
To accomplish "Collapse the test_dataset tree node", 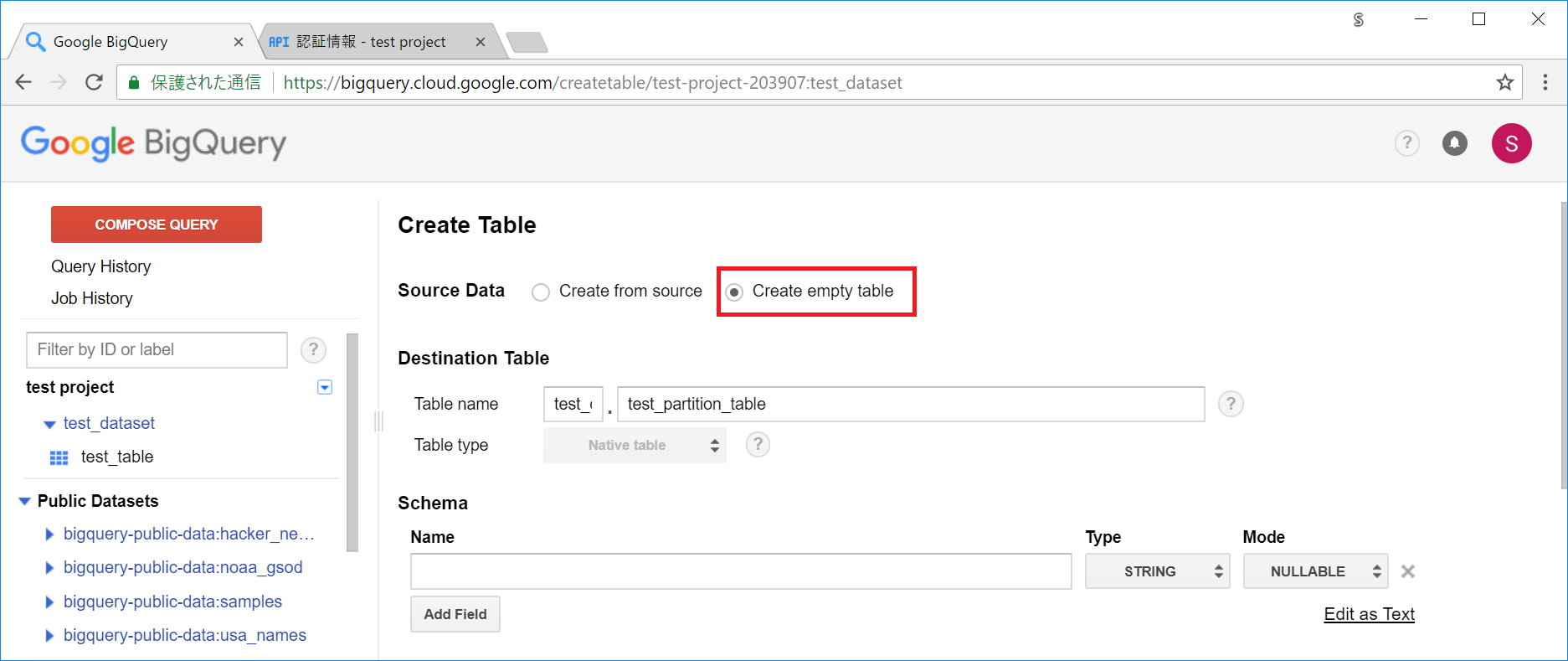I will (x=49, y=425).
